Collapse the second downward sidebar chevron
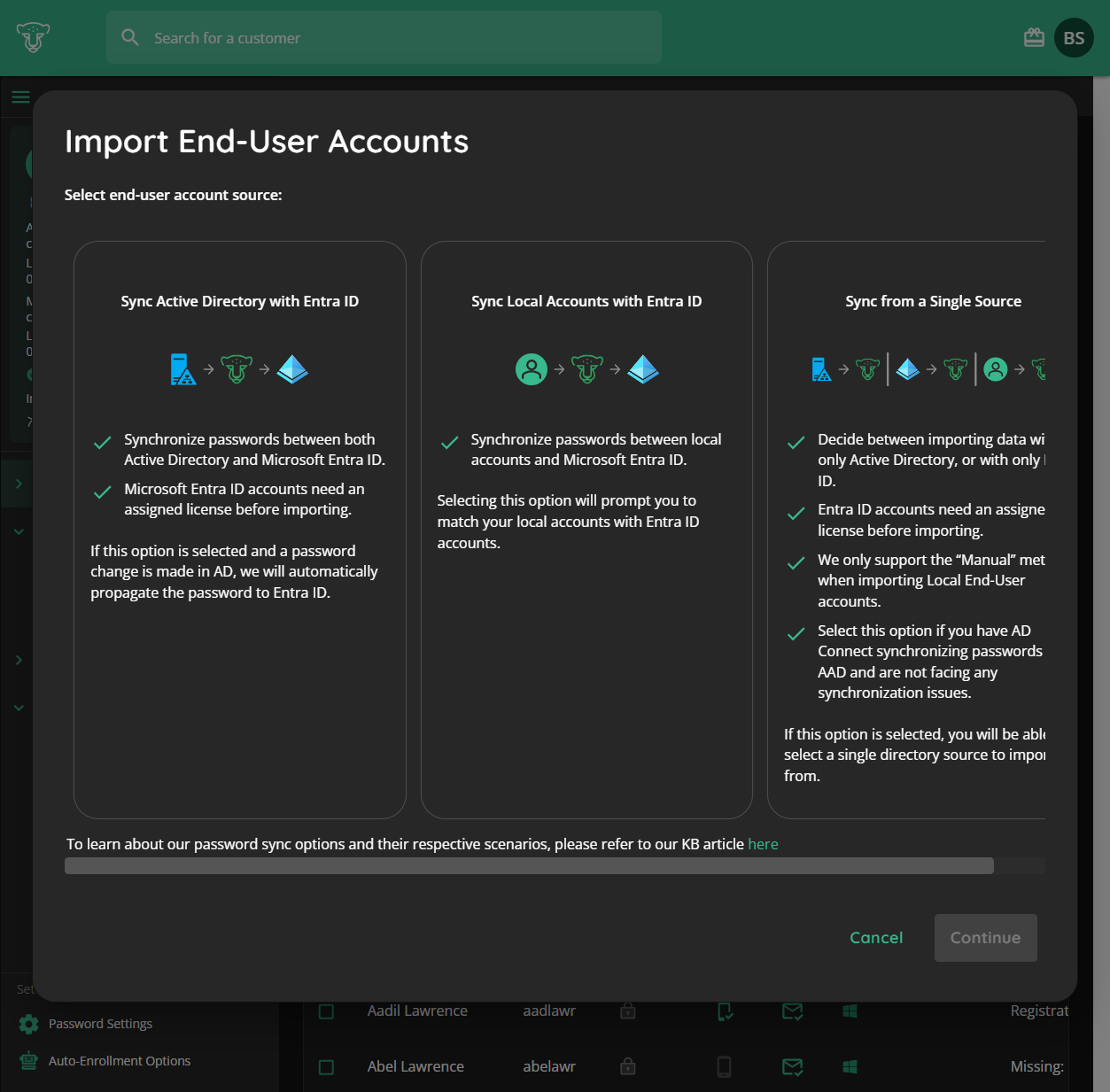Image resolution: width=1110 pixels, height=1092 pixels. click(19, 708)
